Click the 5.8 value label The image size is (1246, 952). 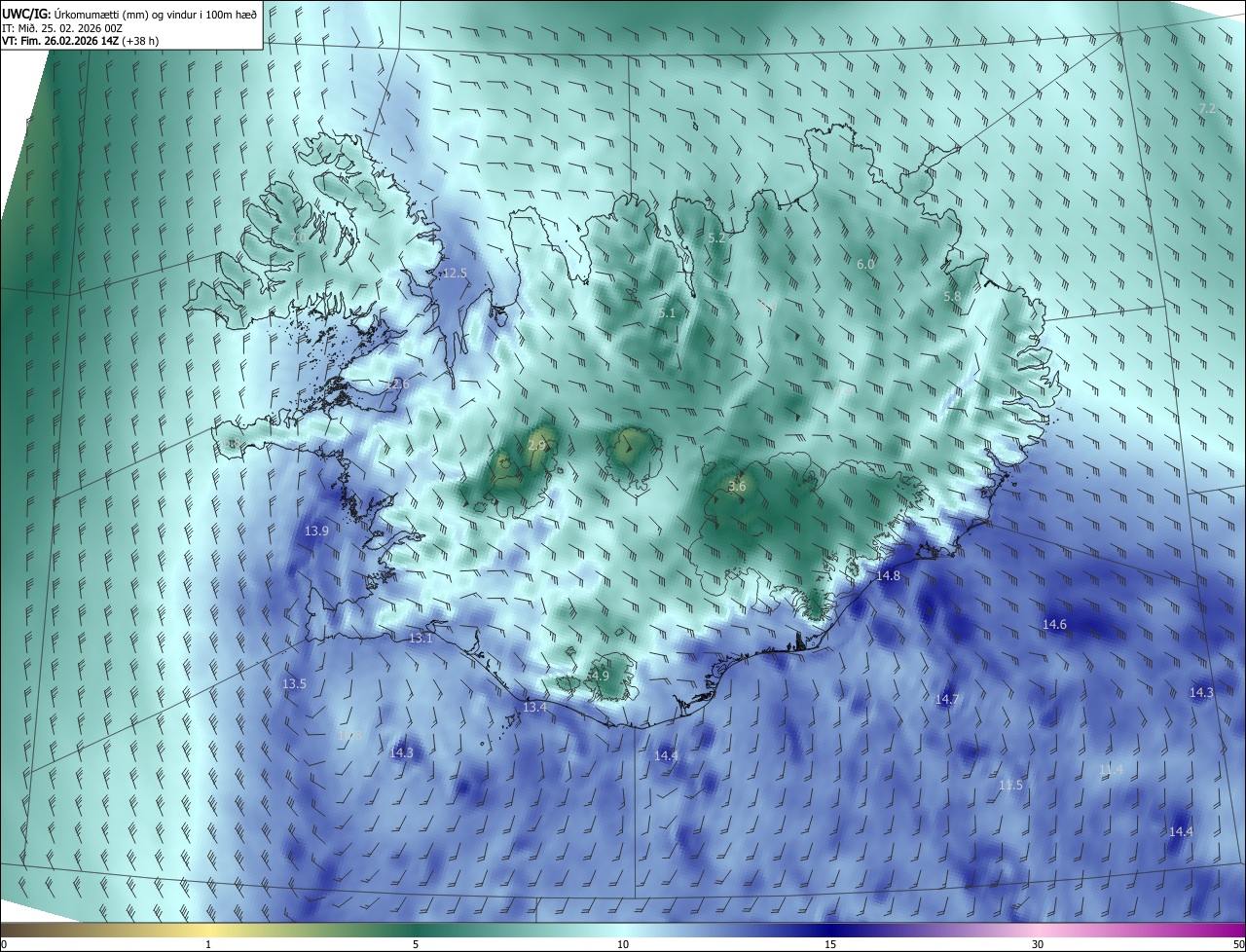952,297
